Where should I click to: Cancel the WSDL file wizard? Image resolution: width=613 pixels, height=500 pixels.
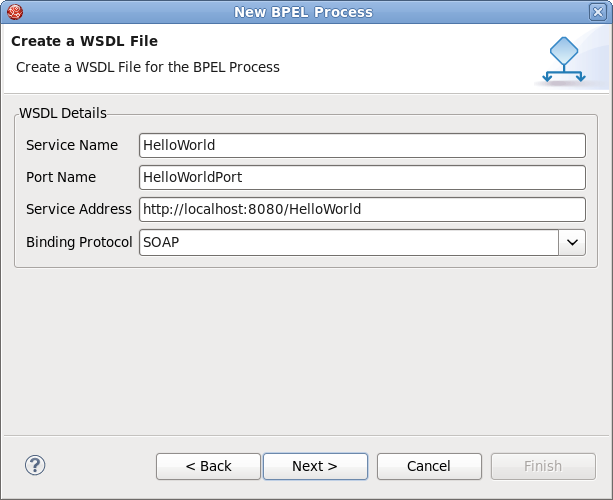point(428,466)
